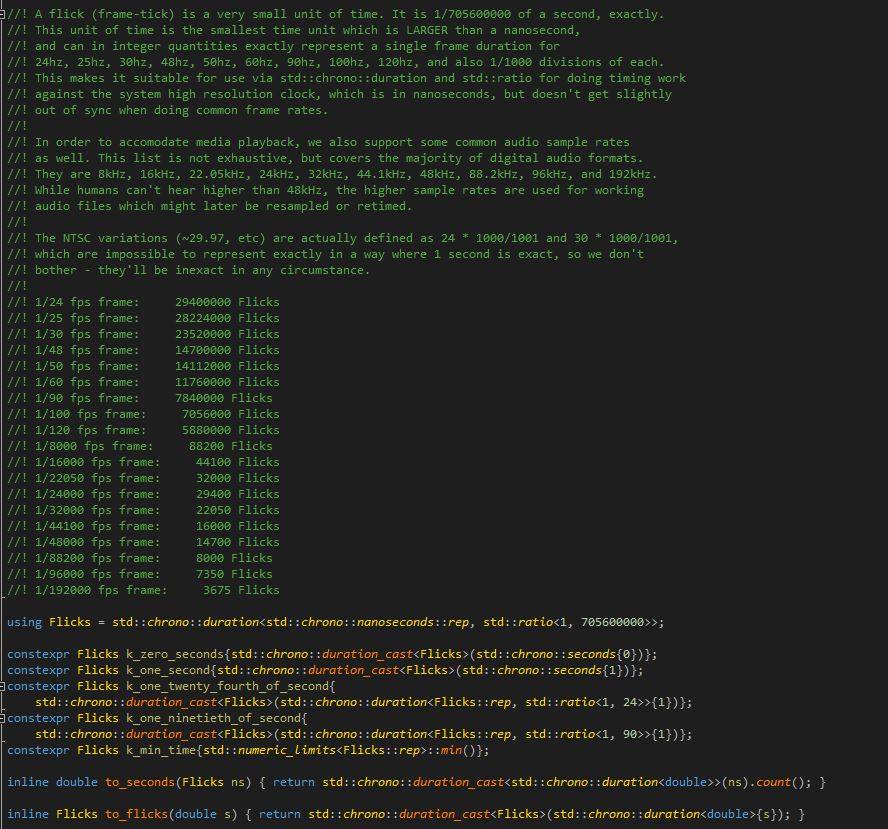Click the '1/24000 fps frame:' comment row
Viewport: 888px width, 829px height.
pos(143,494)
